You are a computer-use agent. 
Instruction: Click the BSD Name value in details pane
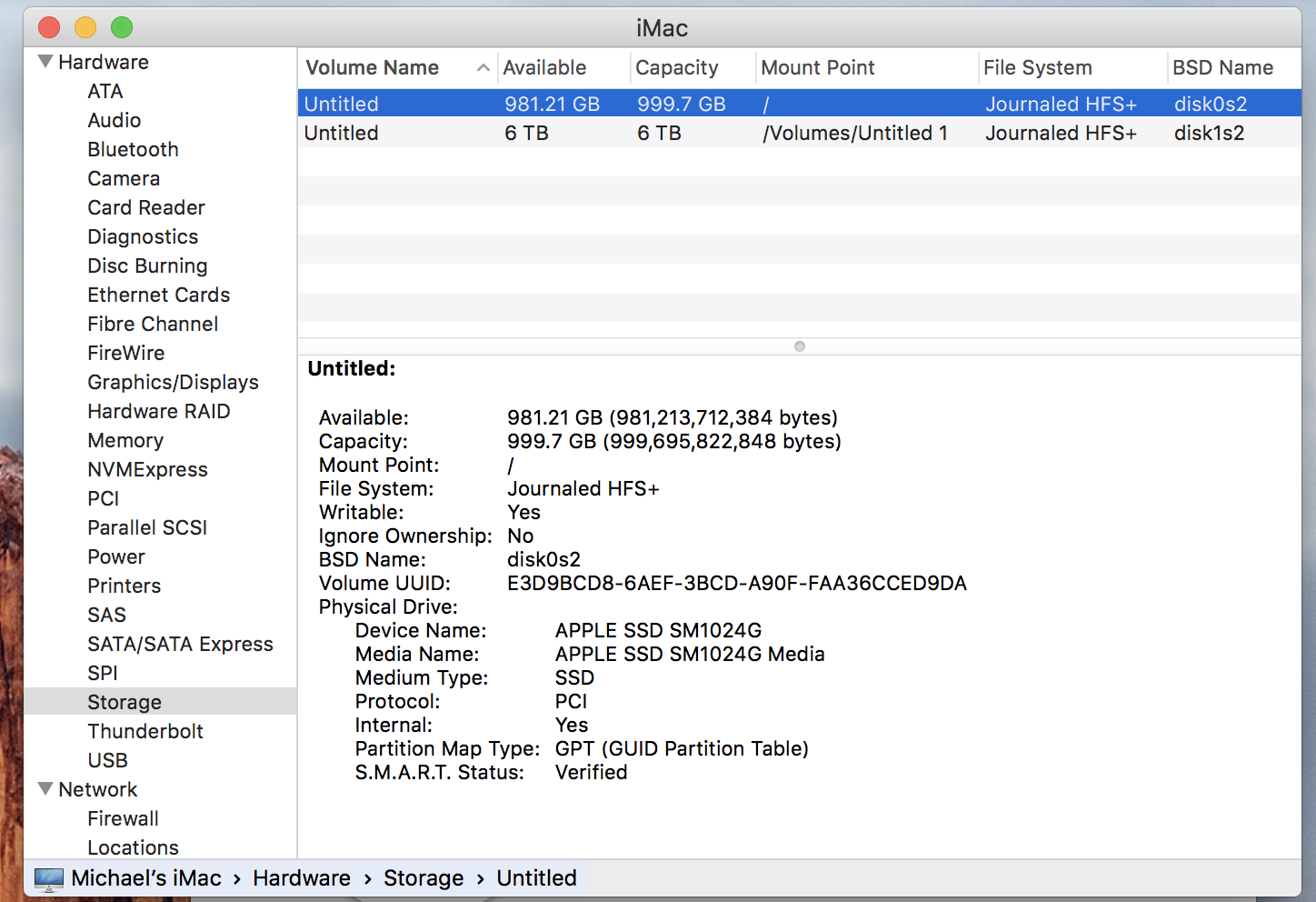click(543, 559)
